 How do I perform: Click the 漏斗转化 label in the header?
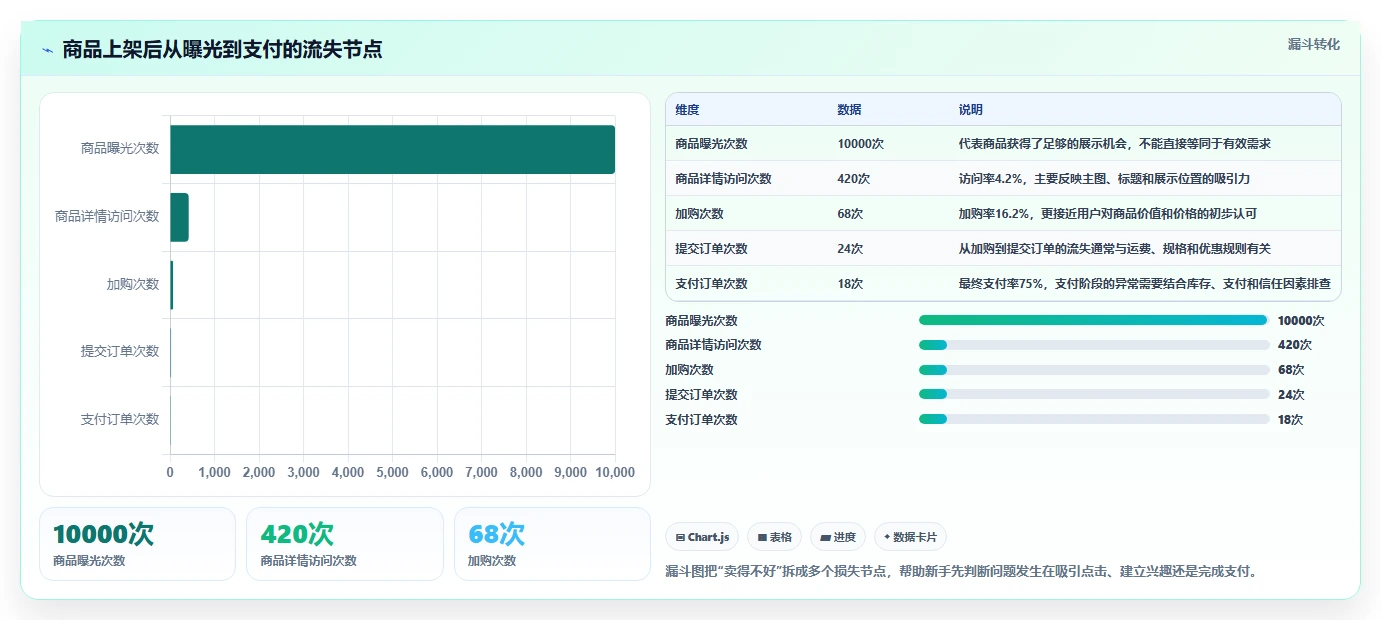[1313, 44]
